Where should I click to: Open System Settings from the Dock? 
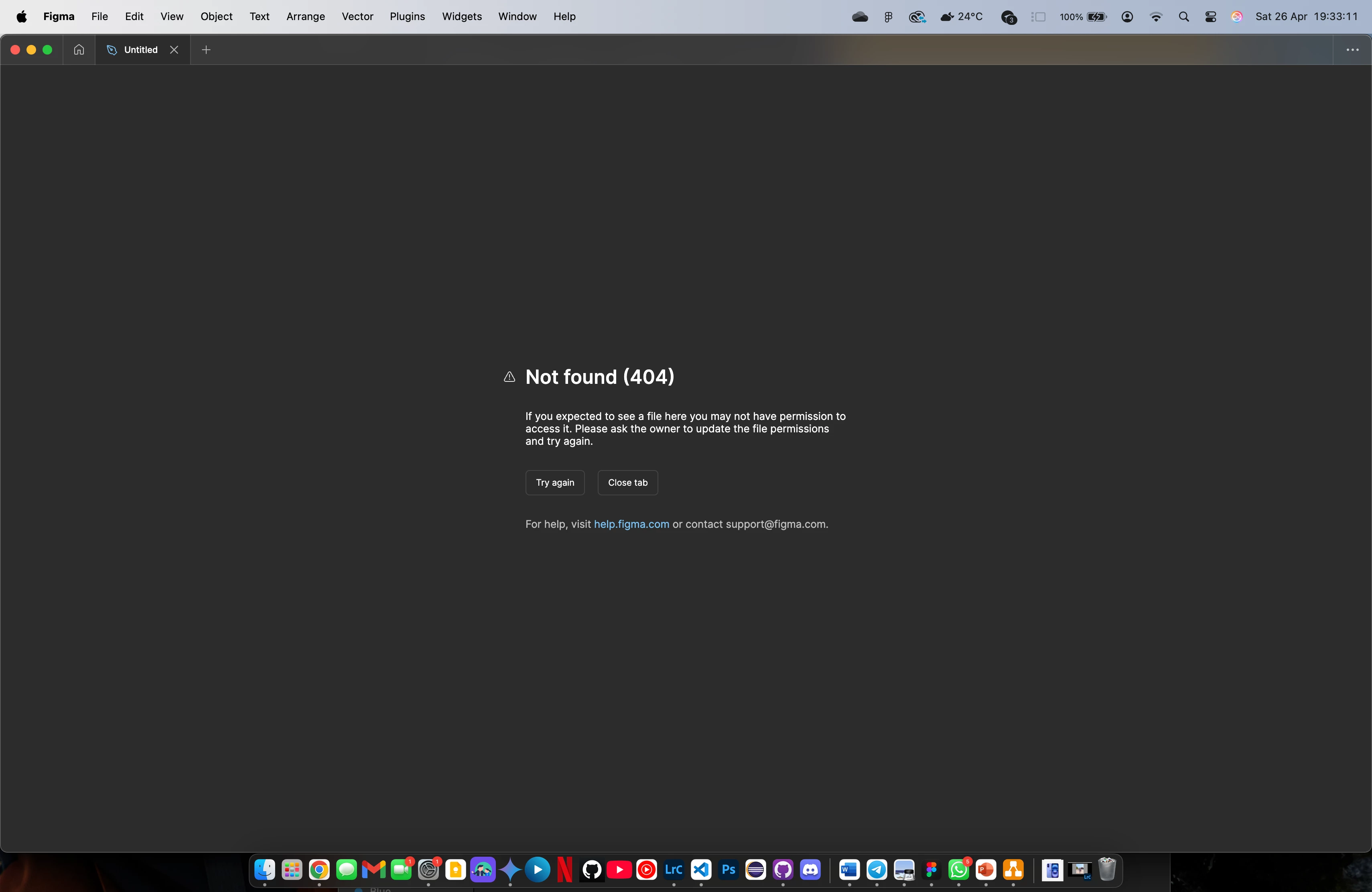tap(428, 870)
